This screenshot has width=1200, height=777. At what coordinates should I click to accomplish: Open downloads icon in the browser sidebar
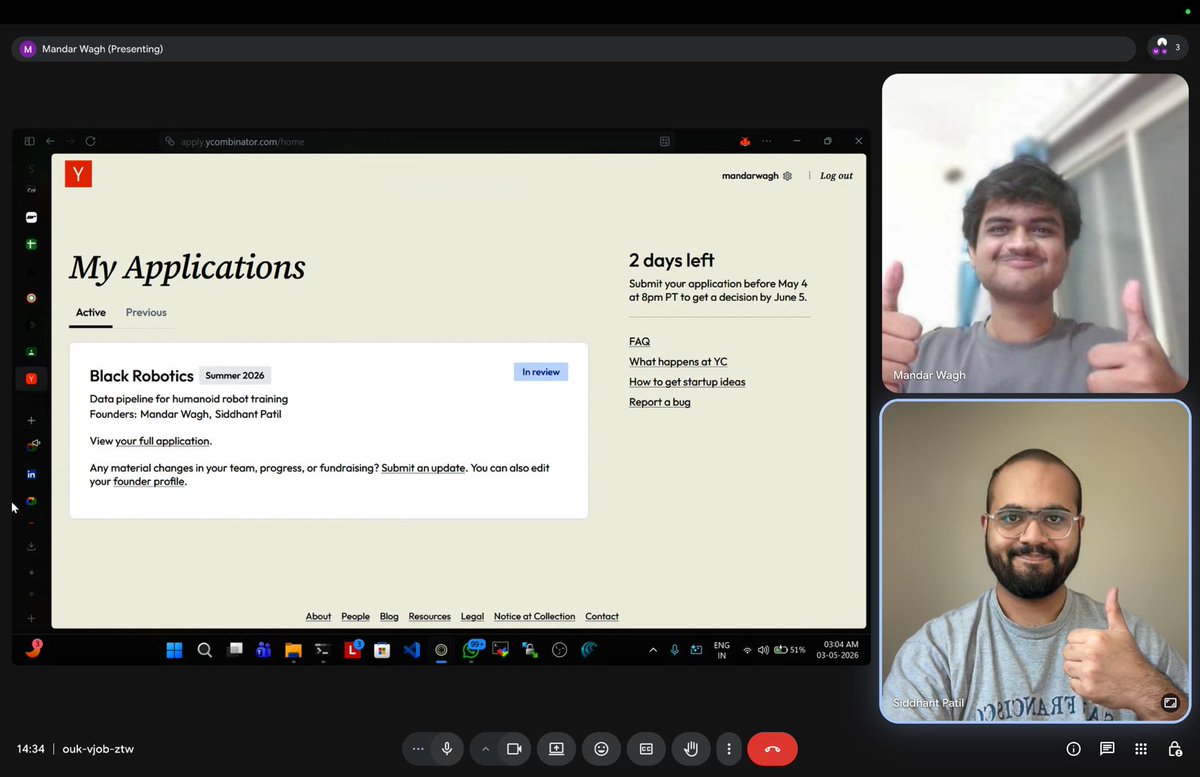[31, 547]
